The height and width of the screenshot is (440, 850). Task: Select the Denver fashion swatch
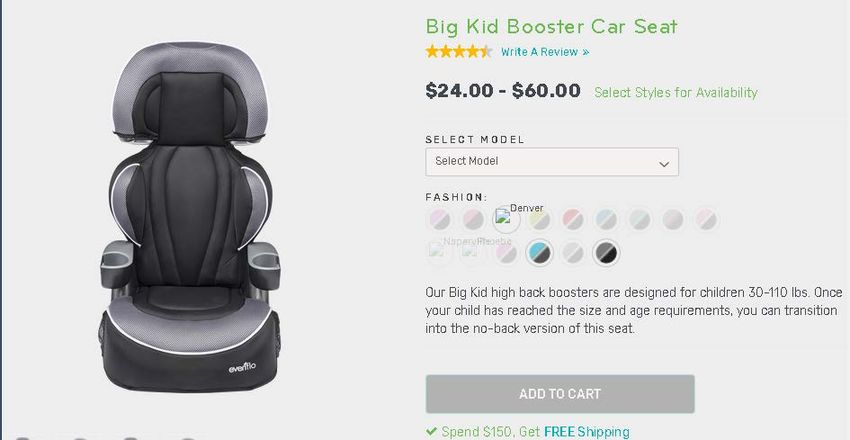click(506, 219)
